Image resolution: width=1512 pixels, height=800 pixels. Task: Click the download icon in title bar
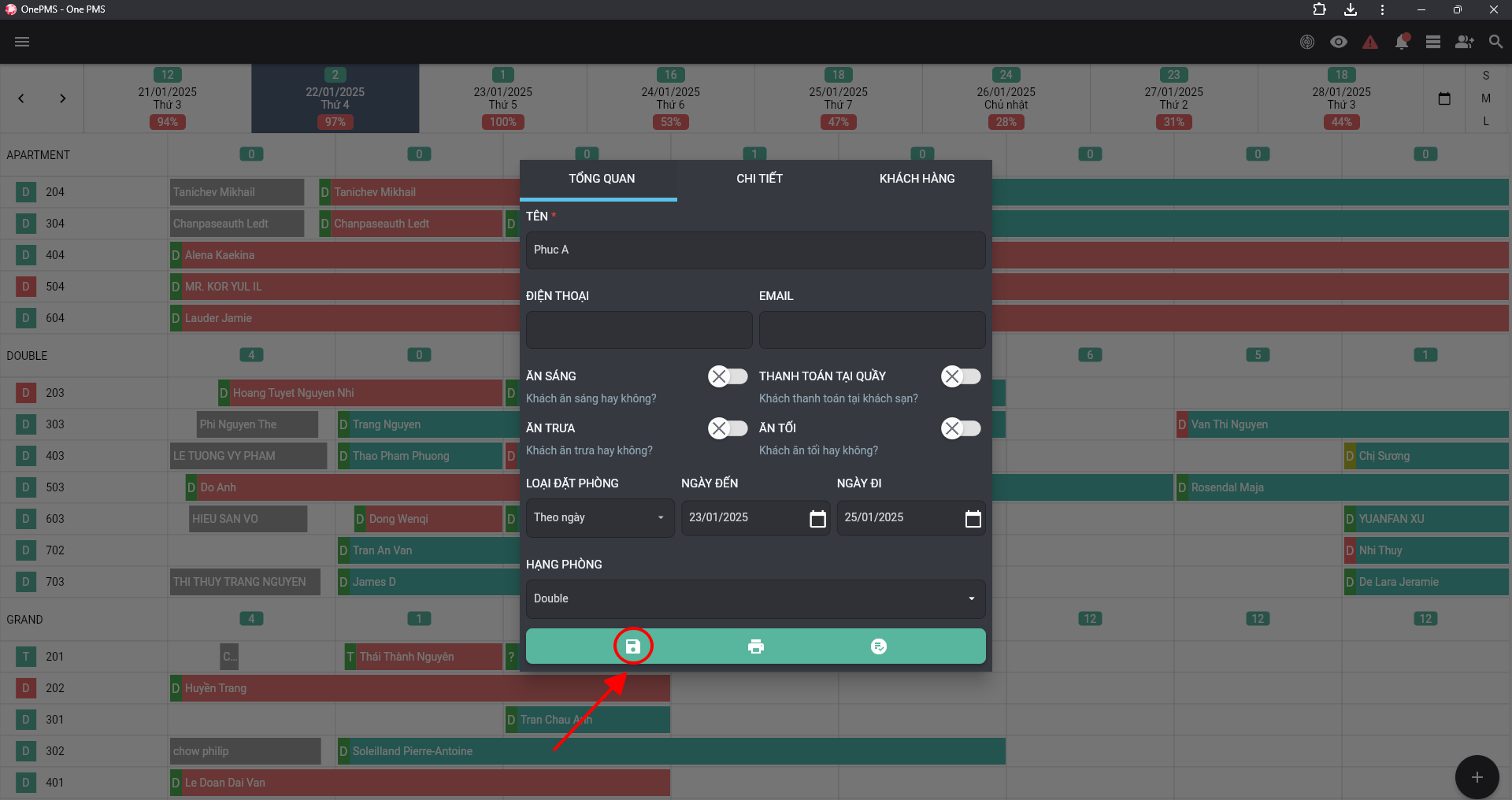1351,9
